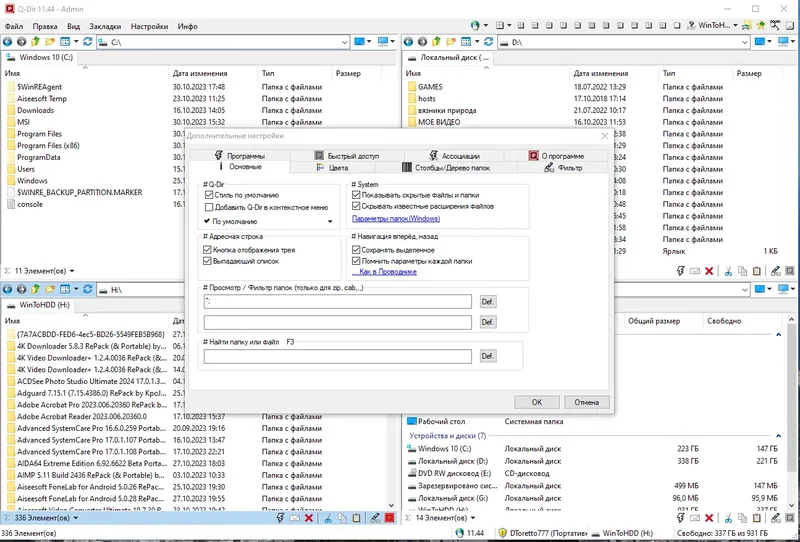Toggle Показывать скрытые файлы и папки
Screen dimensions: 800x542
(356, 195)
